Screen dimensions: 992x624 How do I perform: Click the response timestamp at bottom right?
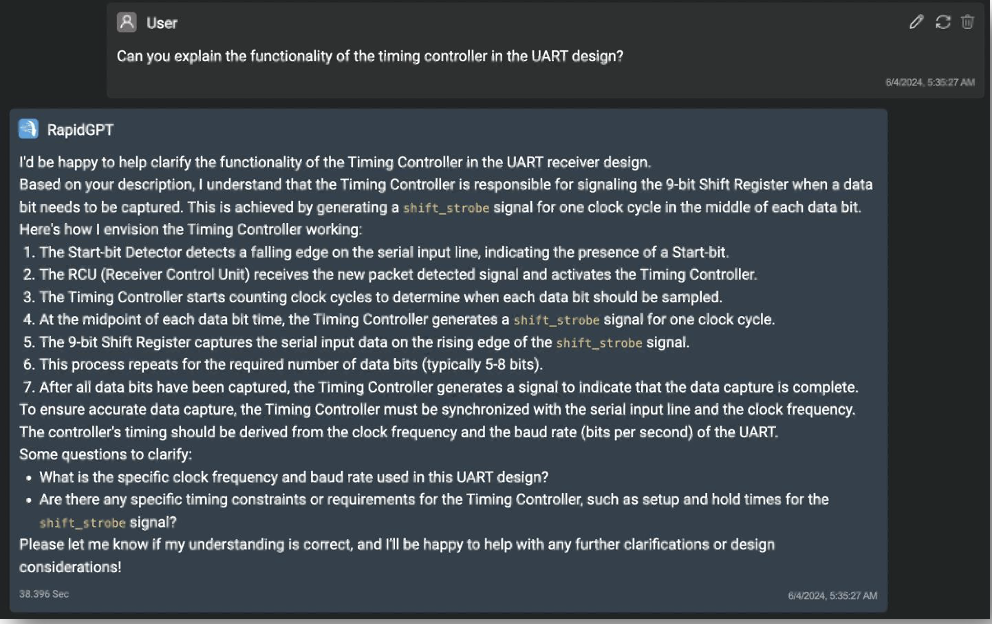coord(833,596)
